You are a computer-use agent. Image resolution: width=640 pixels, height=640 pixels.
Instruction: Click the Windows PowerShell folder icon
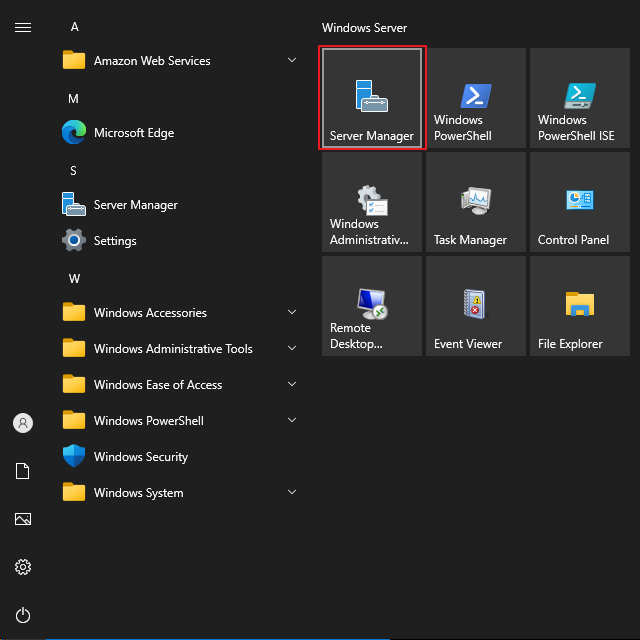(x=74, y=420)
